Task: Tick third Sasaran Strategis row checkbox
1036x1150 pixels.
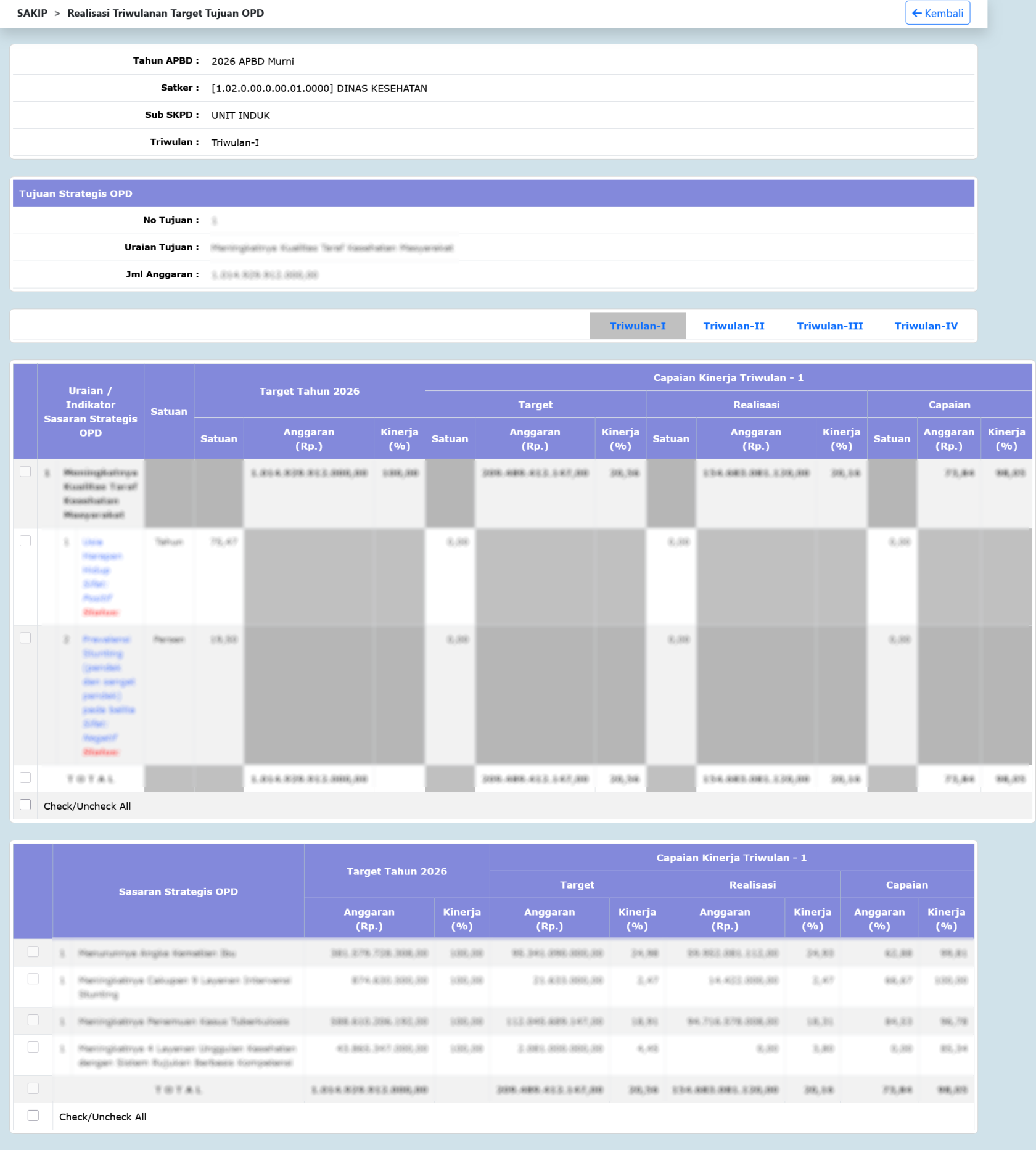Action: tap(33, 1021)
